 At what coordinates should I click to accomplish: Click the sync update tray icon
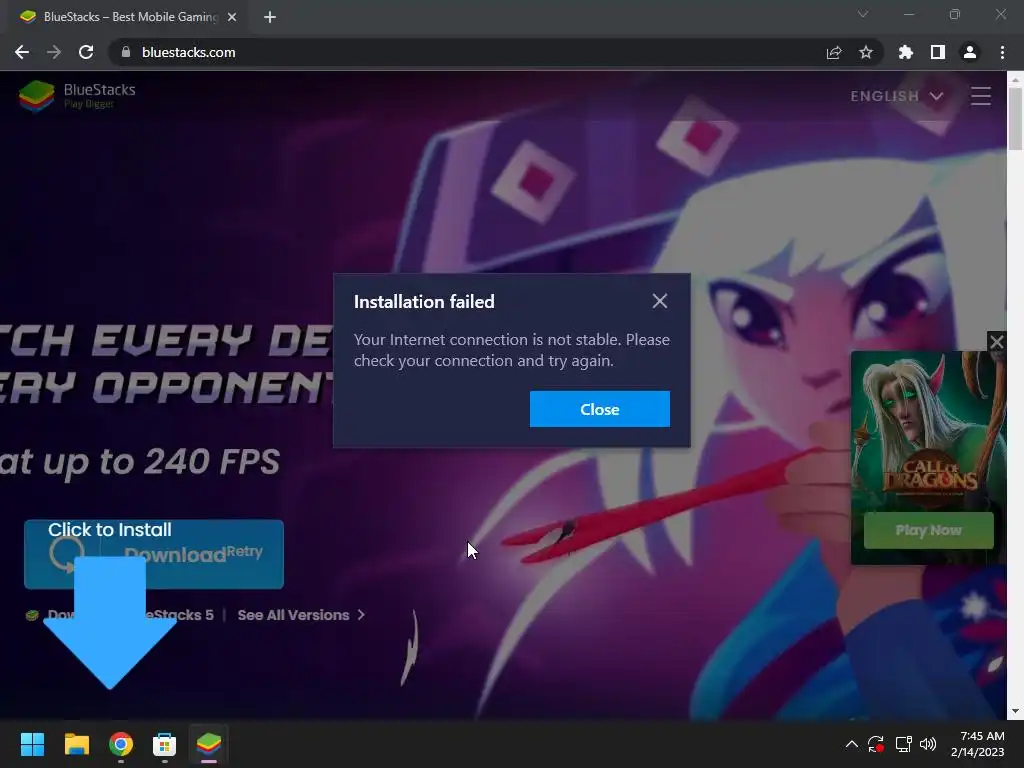[876, 744]
